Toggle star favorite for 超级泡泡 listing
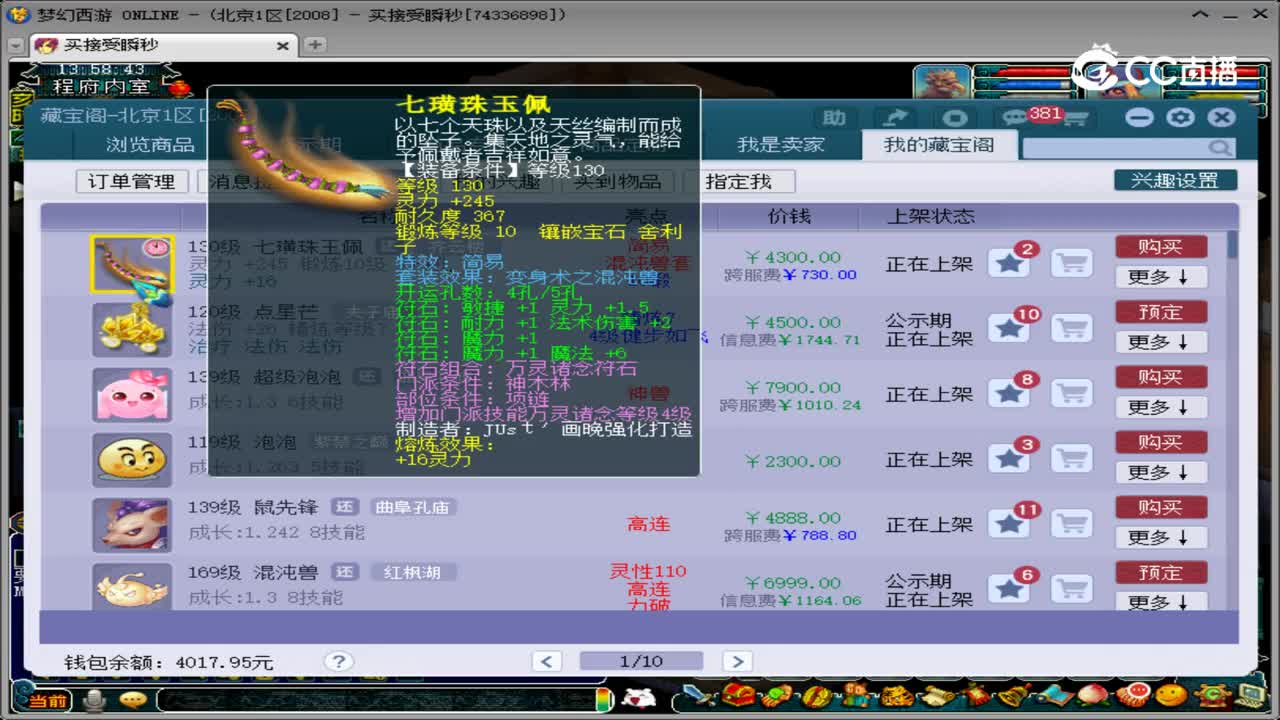Image resolution: width=1280 pixels, height=720 pixels. [x=1009, y=394]
